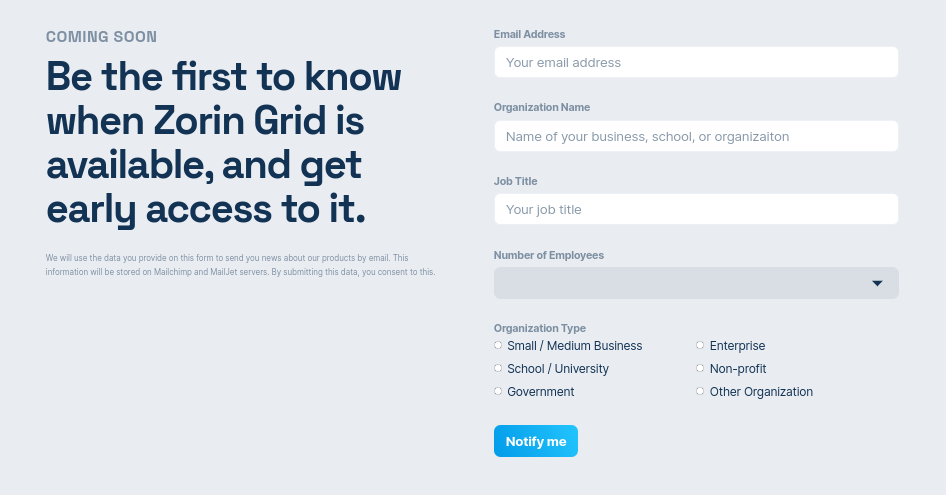The width and height of the screenshot is (946, 495).
Task: Click the COMING SOON heading text
Action: tap(101, 37)
